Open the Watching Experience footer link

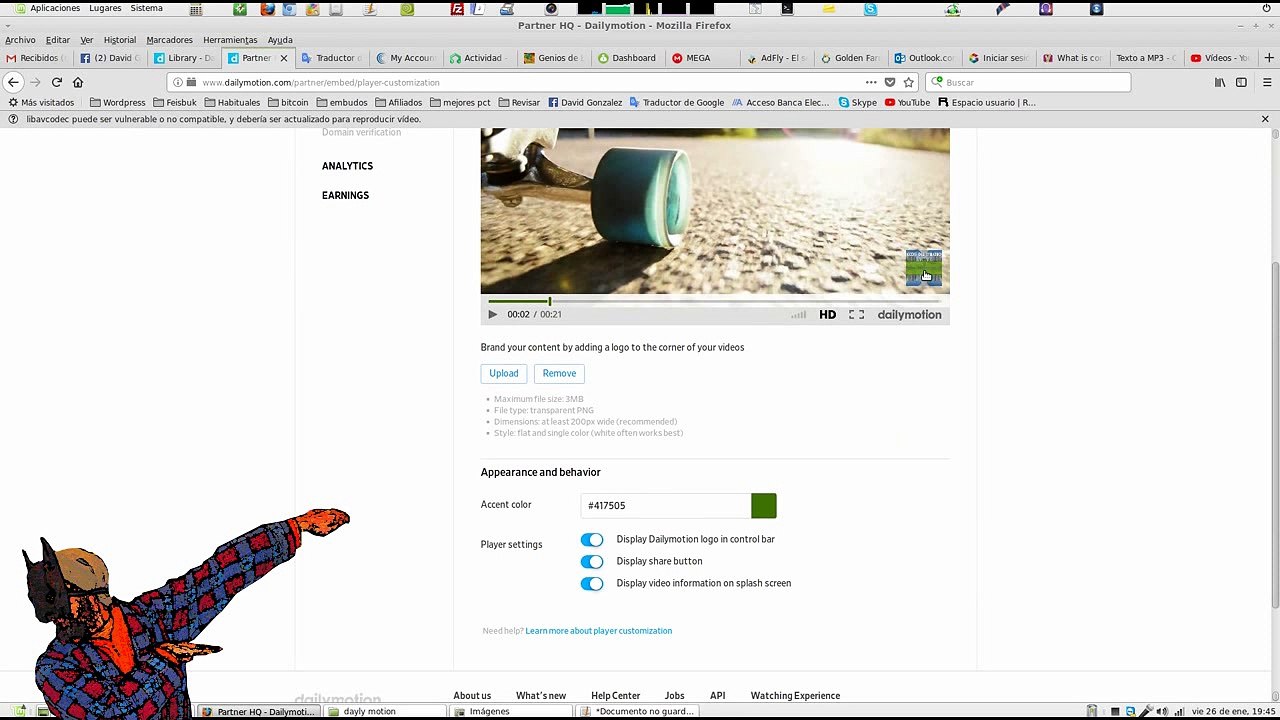tap(795, 696)
